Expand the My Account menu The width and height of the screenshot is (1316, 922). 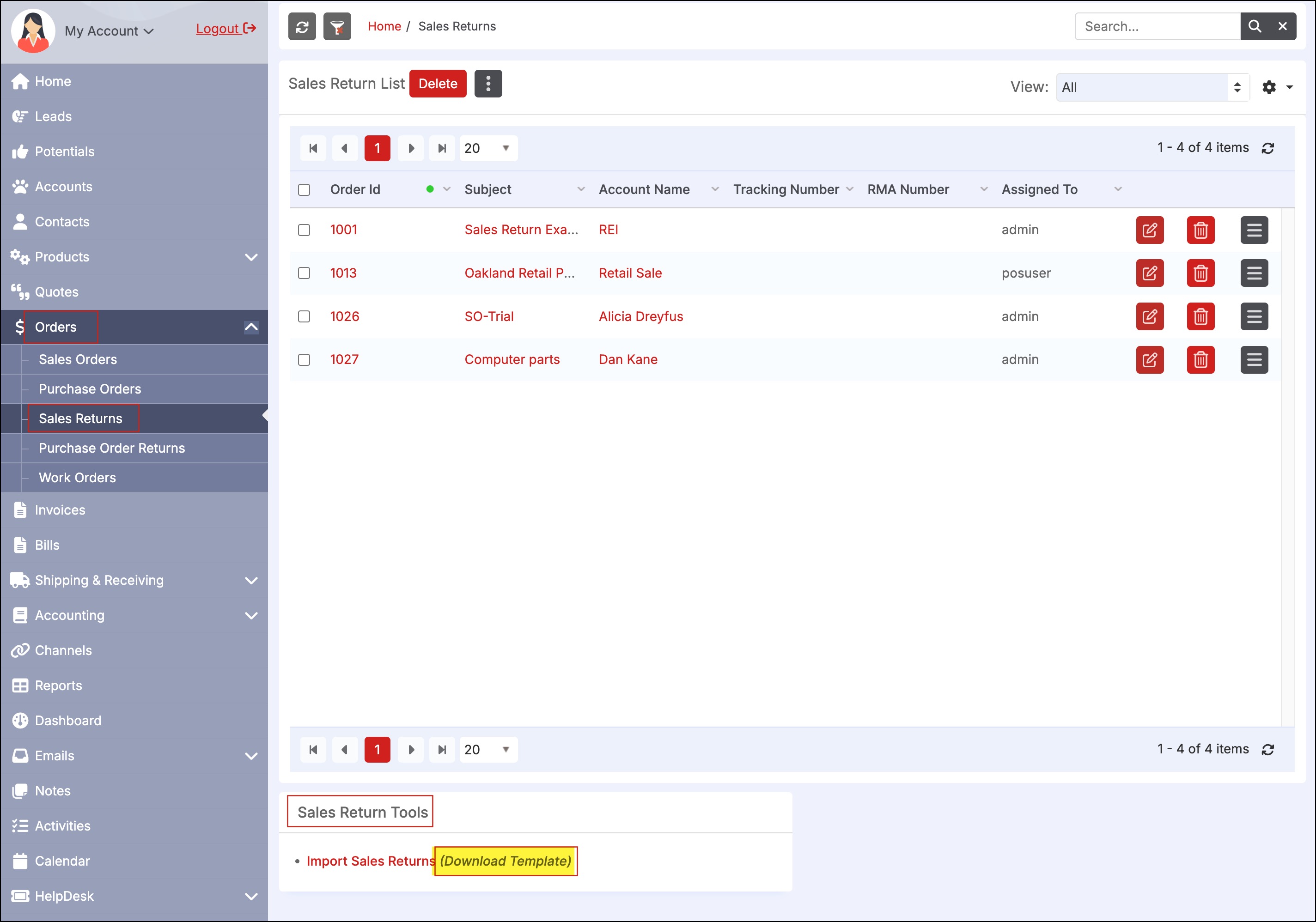point(109,31)
